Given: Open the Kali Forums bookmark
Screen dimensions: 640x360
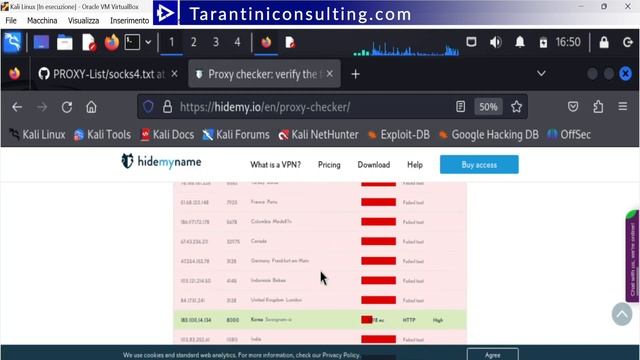Looking at the screenshot, I should [x=236, y=135].
